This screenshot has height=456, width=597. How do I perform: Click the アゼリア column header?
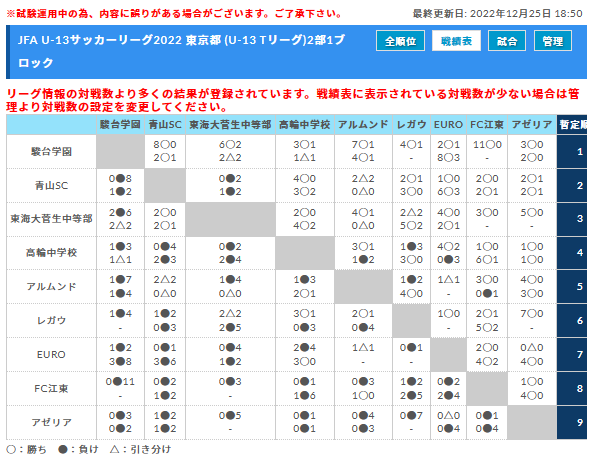[532, 124]
